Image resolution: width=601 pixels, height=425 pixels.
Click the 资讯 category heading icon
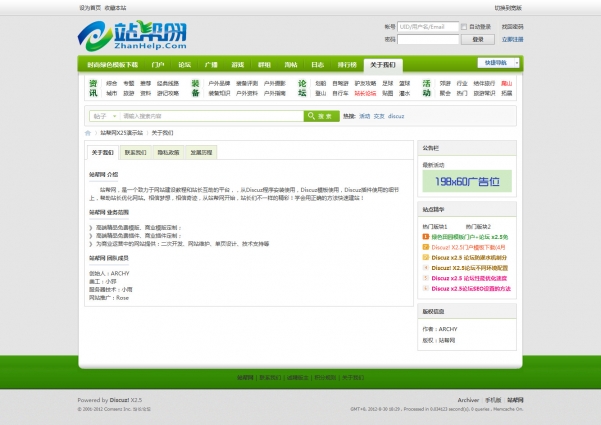pos(93,88)
